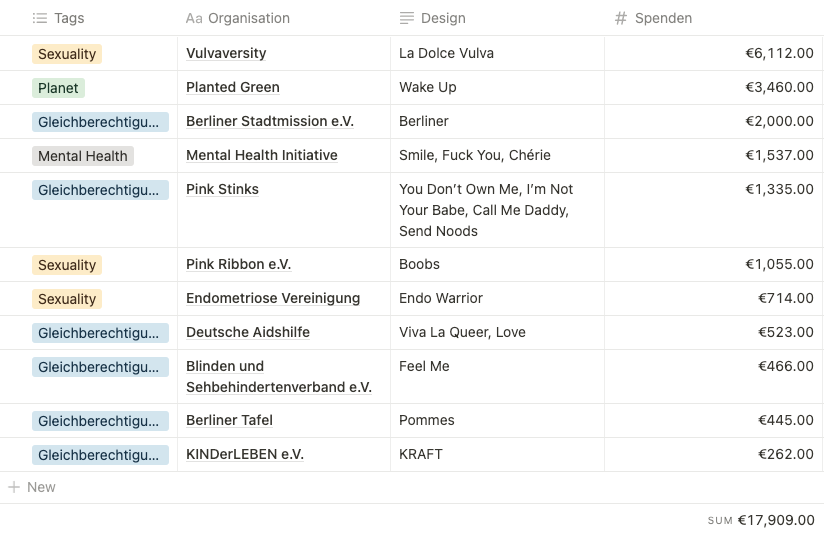Viewport: 824px width, 536px height.
Task: Open the Planted Green entry
Action: pyautogui.click(x=233, y=87)
